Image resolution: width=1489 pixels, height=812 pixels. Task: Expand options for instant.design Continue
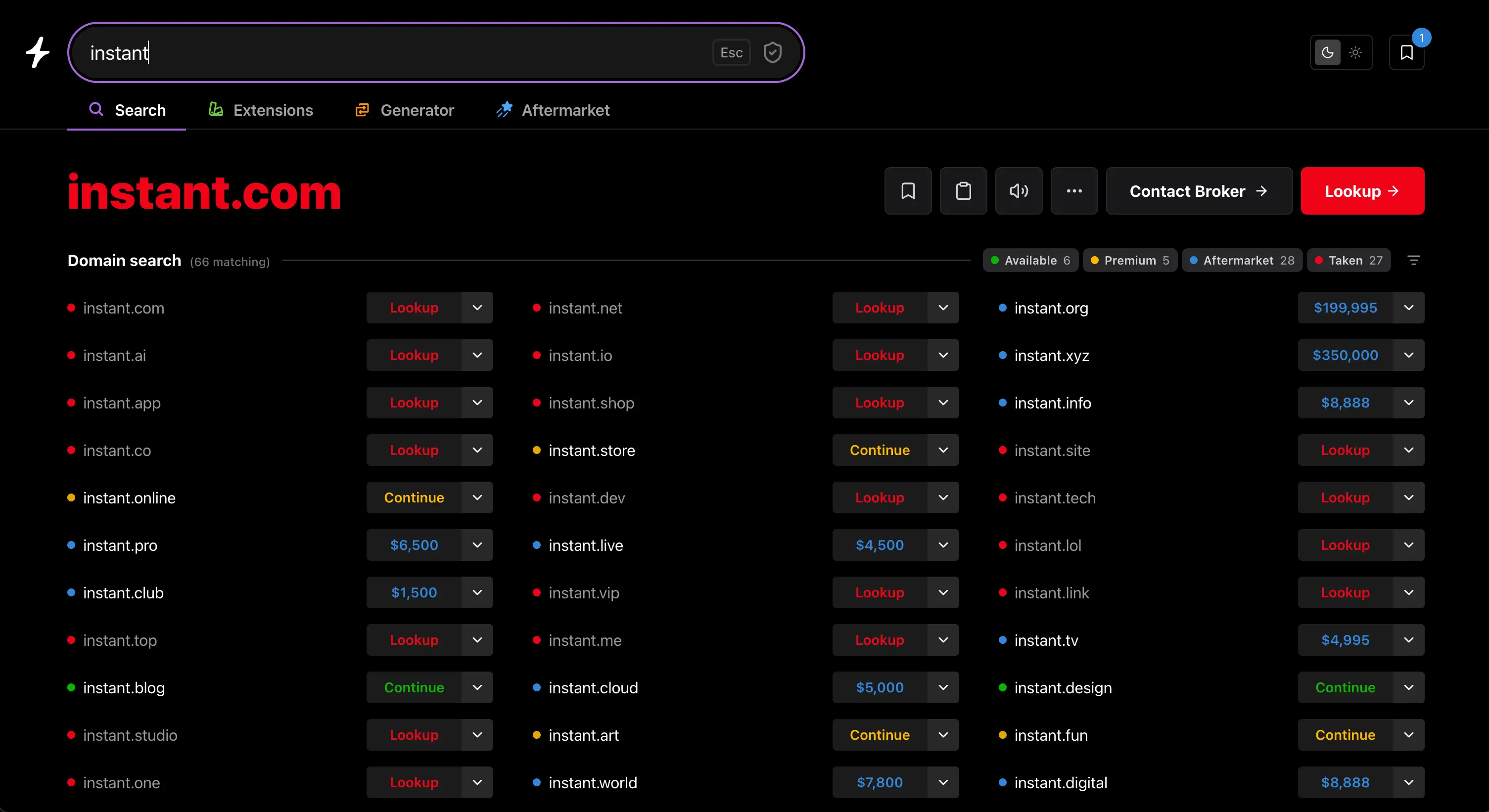tap(1409, 687)
